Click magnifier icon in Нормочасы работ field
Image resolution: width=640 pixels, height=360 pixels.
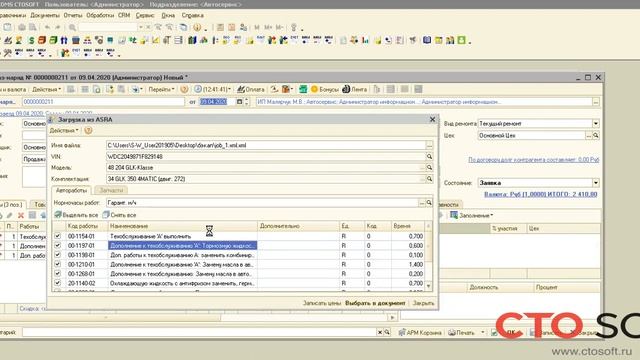point(429,202)
